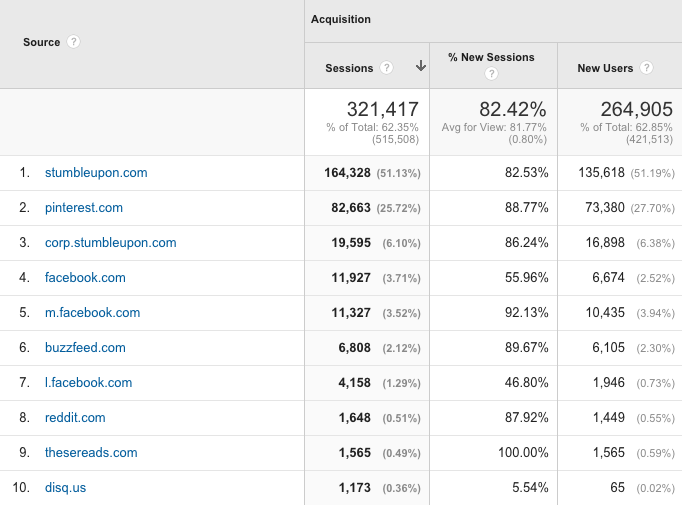Select sessions value 11,927
Image resolution: width=682 pixels, height=505 pixels.
click(x=351, y=278)
